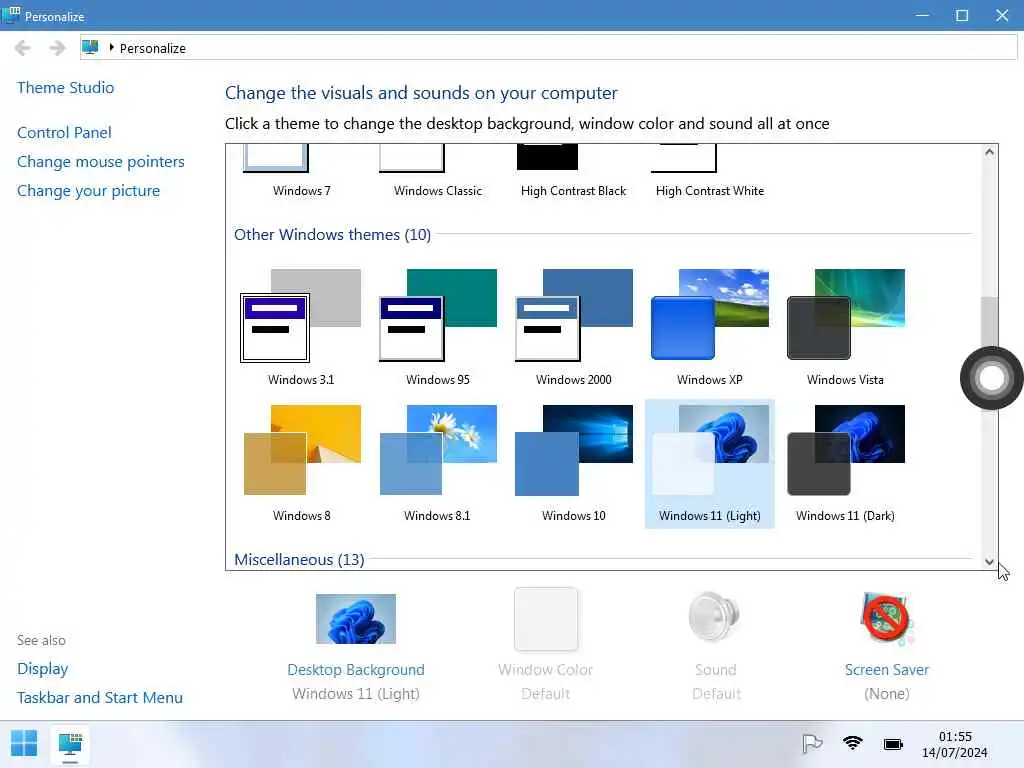Switch to Windows 11 (Dark) theme
The height and width of the screenshot is (768, 1024).
coord(846,464)
